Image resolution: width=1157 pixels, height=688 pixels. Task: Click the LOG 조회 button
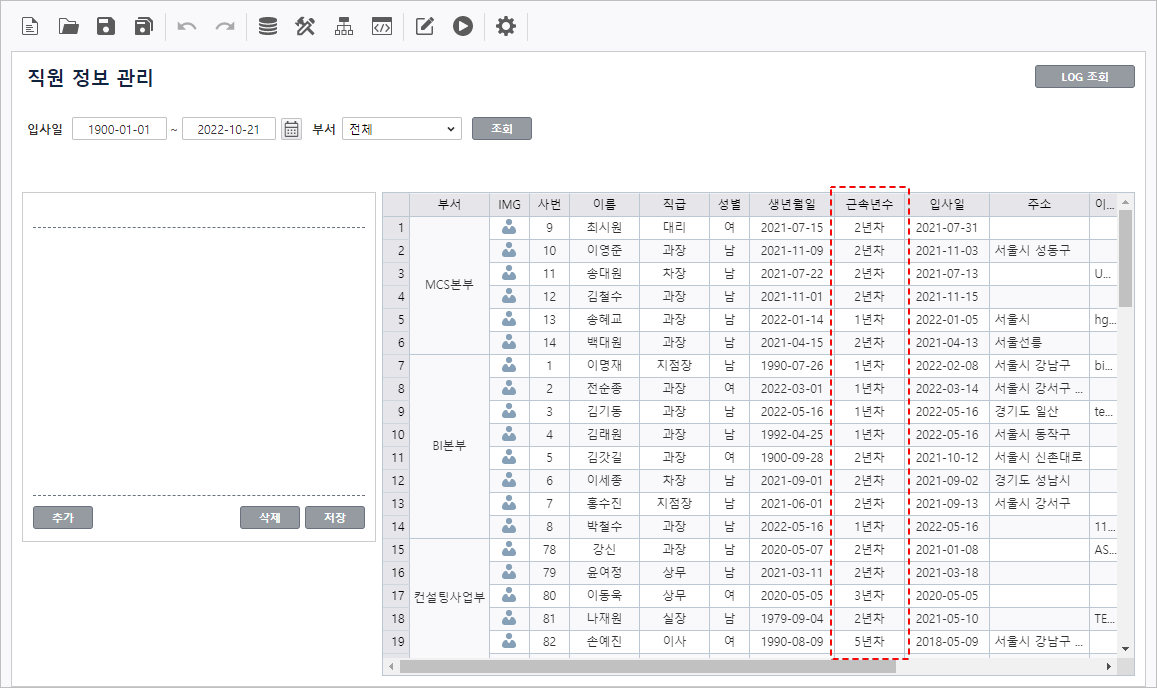tap(1084, 77)
